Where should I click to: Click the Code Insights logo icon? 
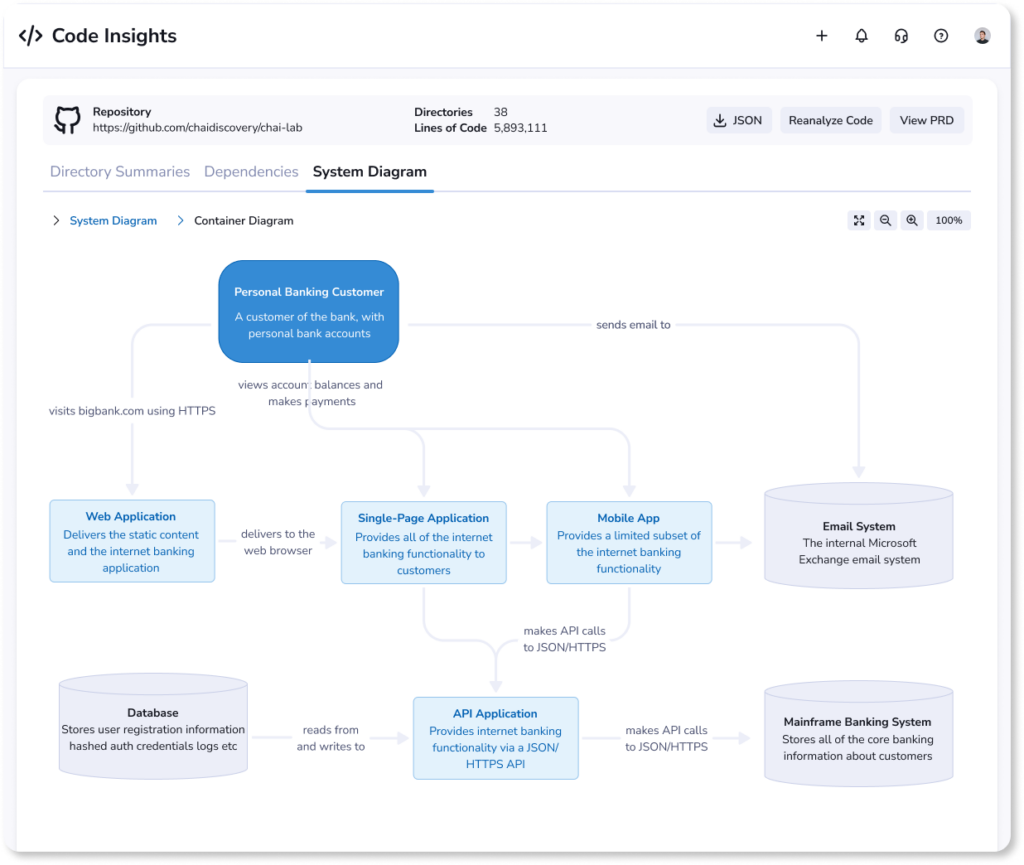pyautogui.click(x=31, y=36)
